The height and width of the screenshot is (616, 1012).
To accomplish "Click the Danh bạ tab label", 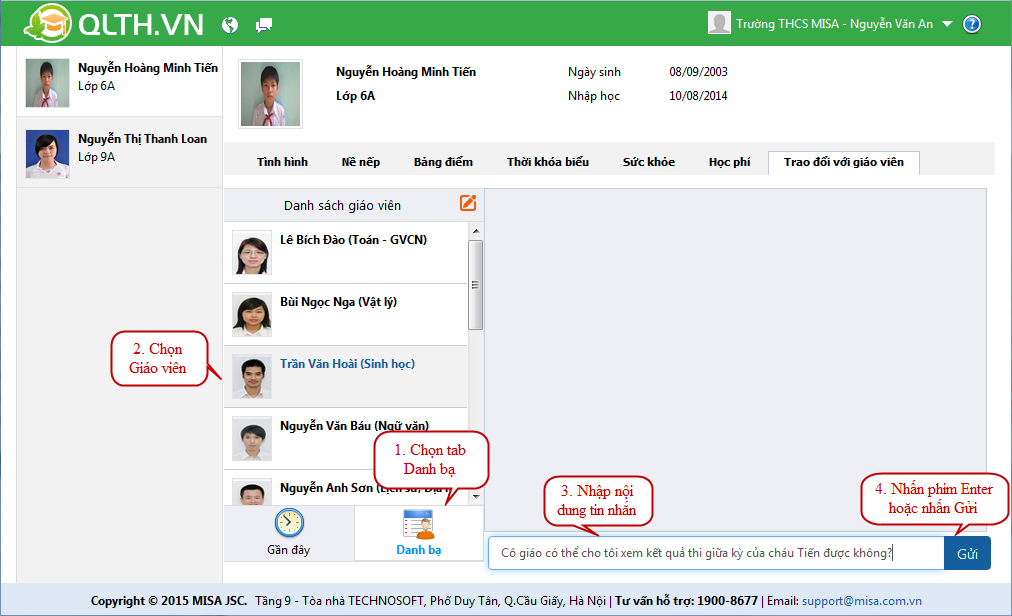I will point(418,550).
